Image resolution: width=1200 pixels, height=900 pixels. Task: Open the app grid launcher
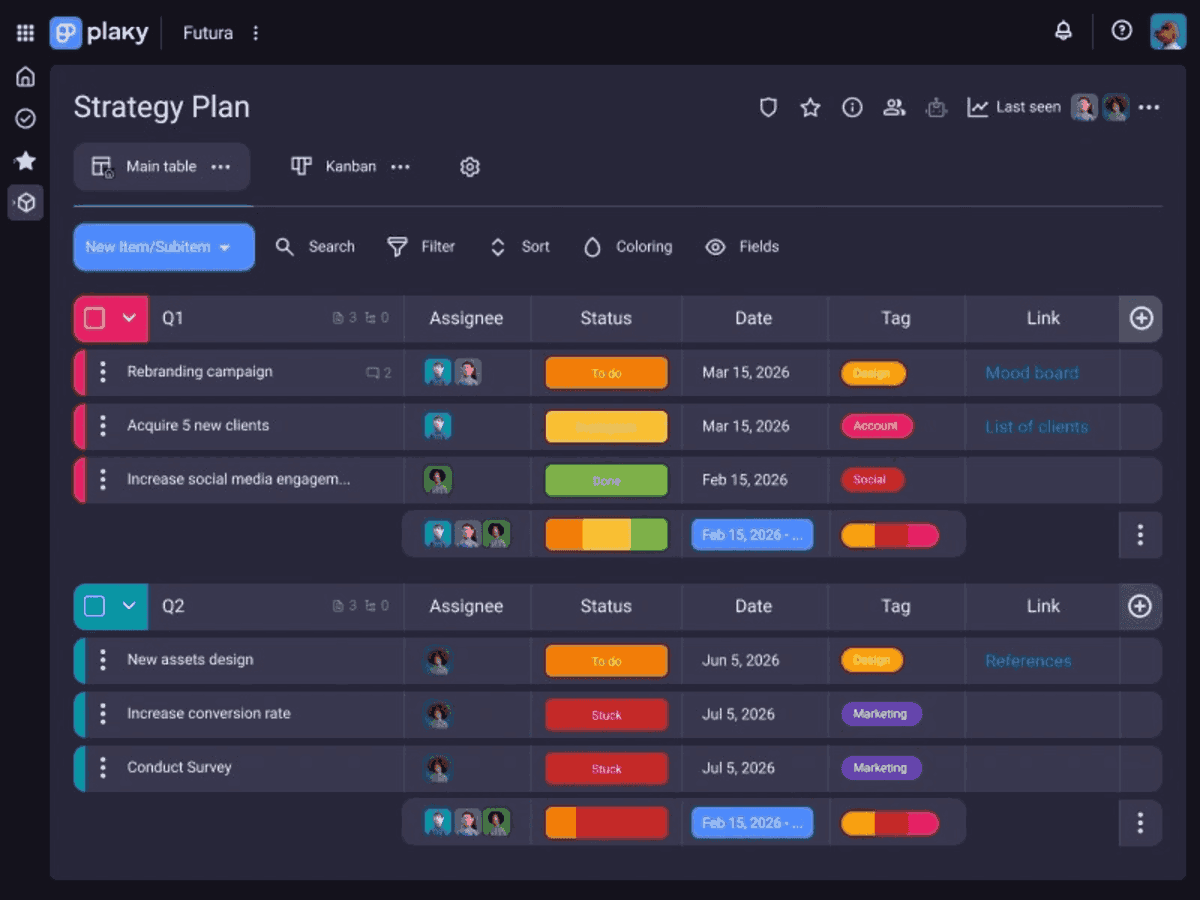pyautogui.click(x=25, y=33)
